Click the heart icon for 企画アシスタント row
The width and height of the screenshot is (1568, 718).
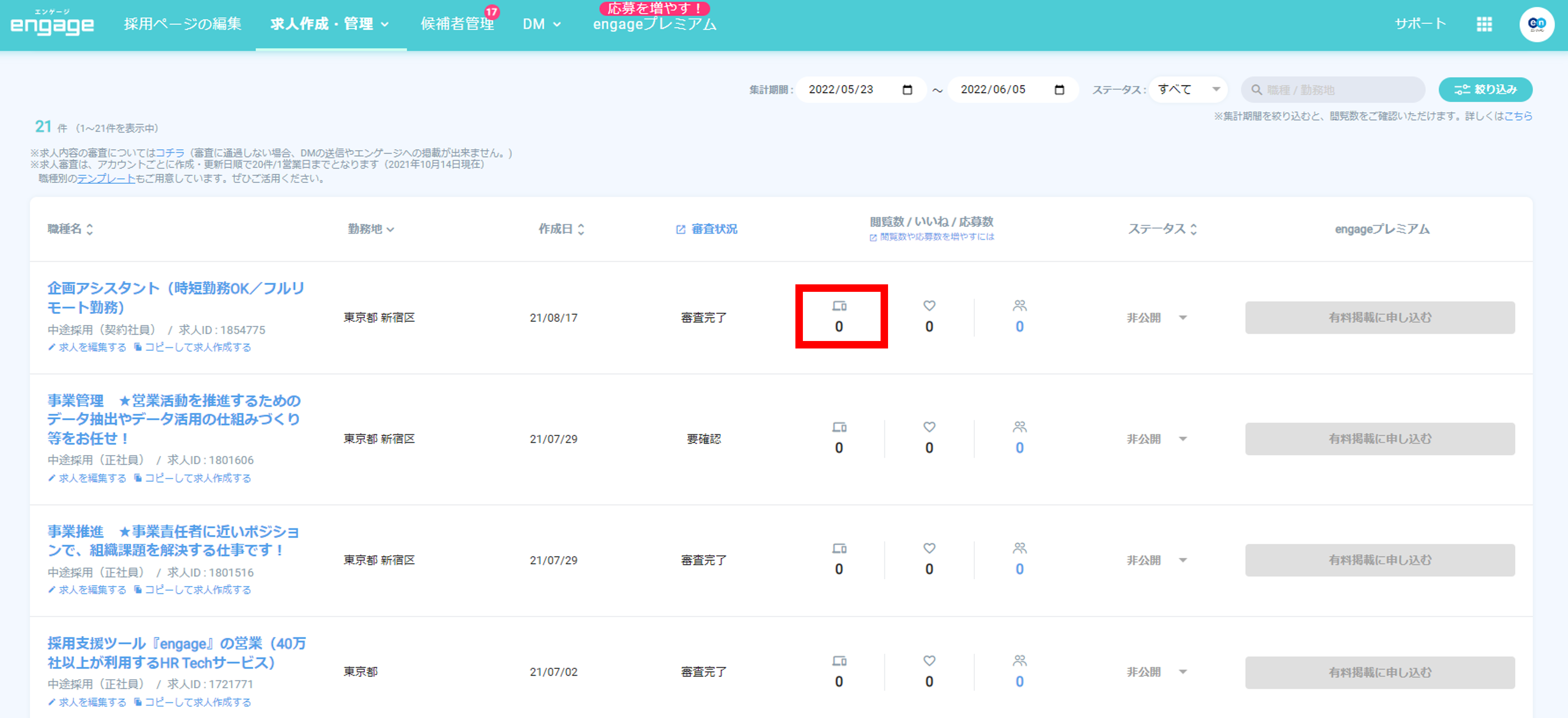(929, 305)
